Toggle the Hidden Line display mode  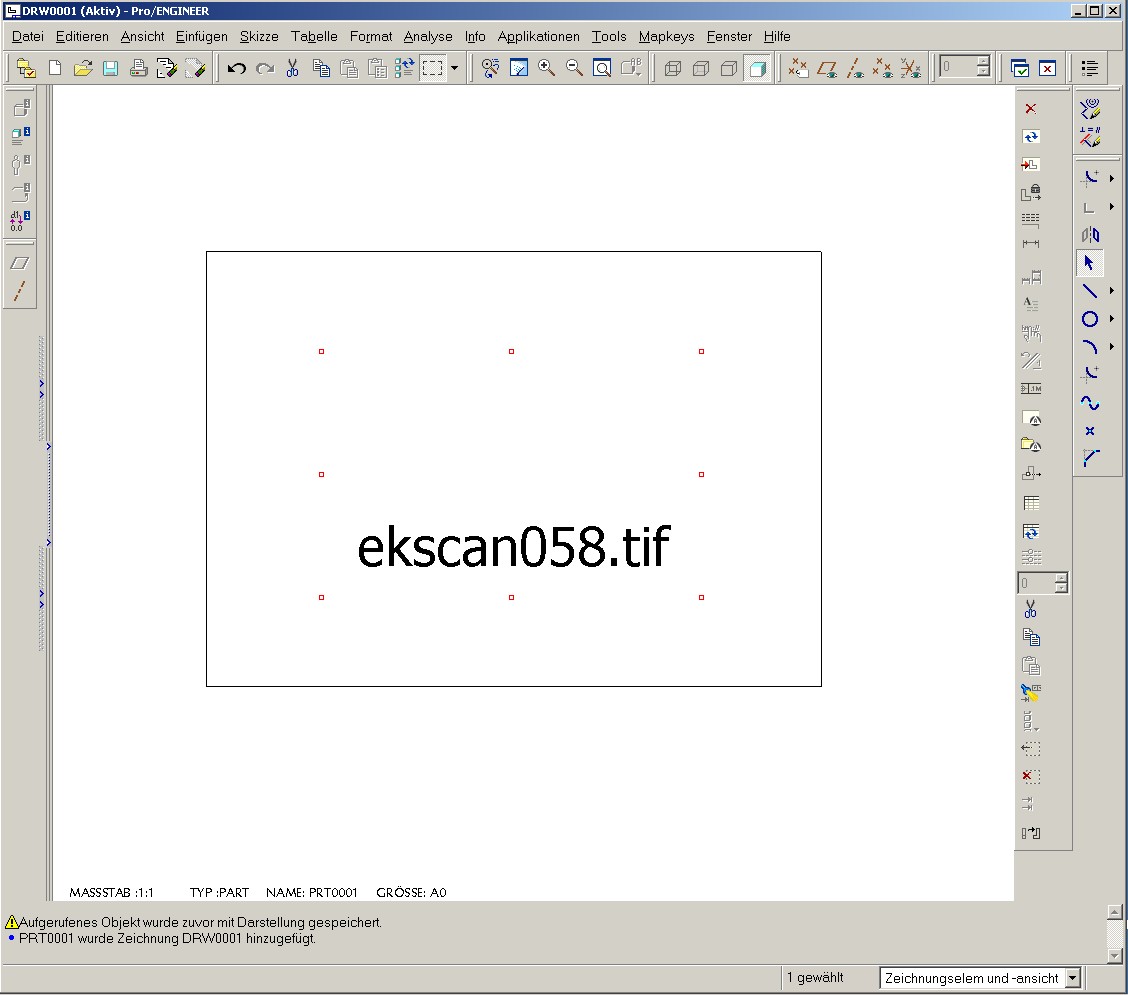(x=701, y=68)
